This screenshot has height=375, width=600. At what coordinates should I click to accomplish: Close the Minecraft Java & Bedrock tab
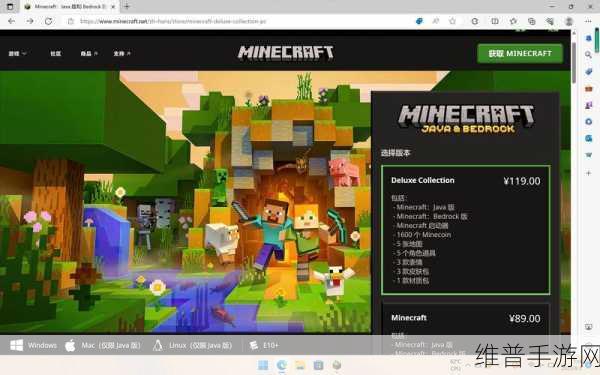pos(113,7)
